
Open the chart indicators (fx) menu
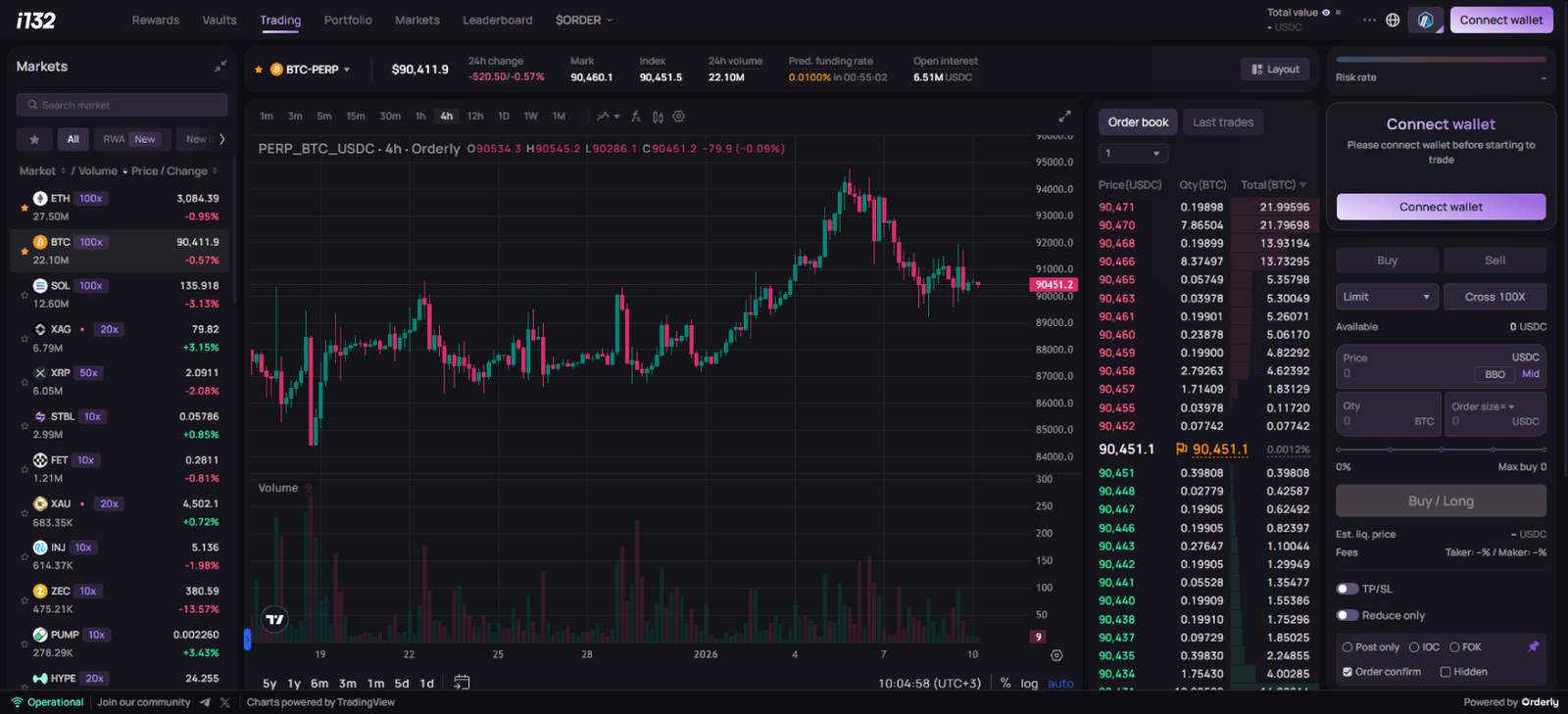pos(636,117)
